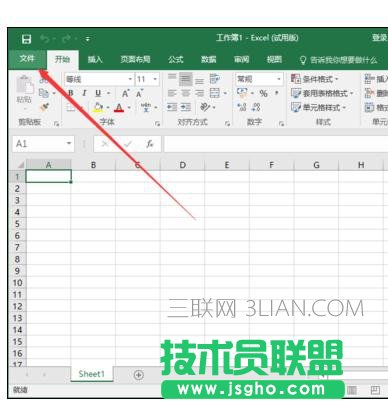The height and width of the screenshot is (405, 388).
Task: Select the Sheet1 worksheet tab
Action: 92,374
